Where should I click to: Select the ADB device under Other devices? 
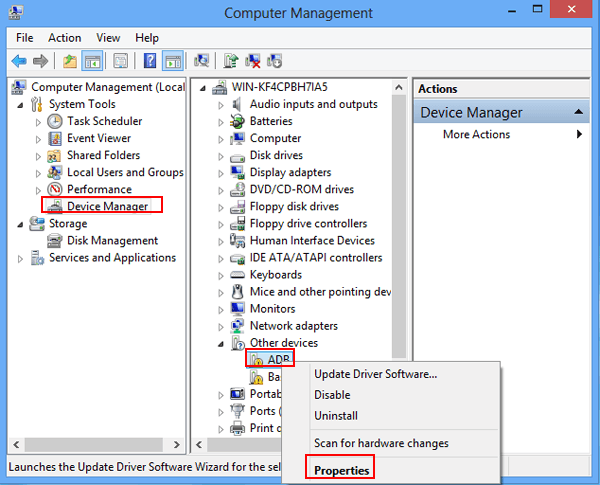click(278, 359)
